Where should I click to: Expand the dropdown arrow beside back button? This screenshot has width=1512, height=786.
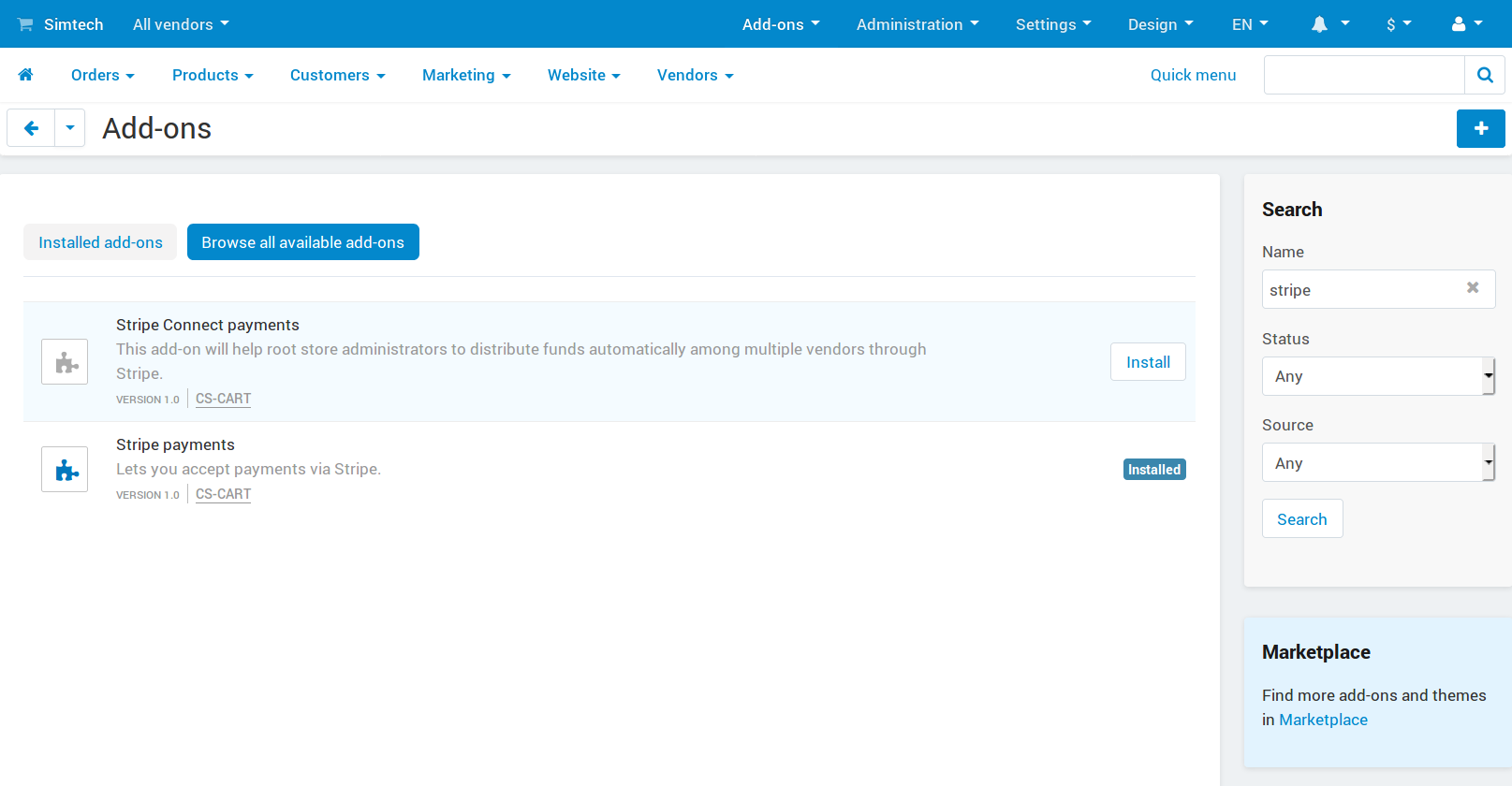[x=70, y=128]
